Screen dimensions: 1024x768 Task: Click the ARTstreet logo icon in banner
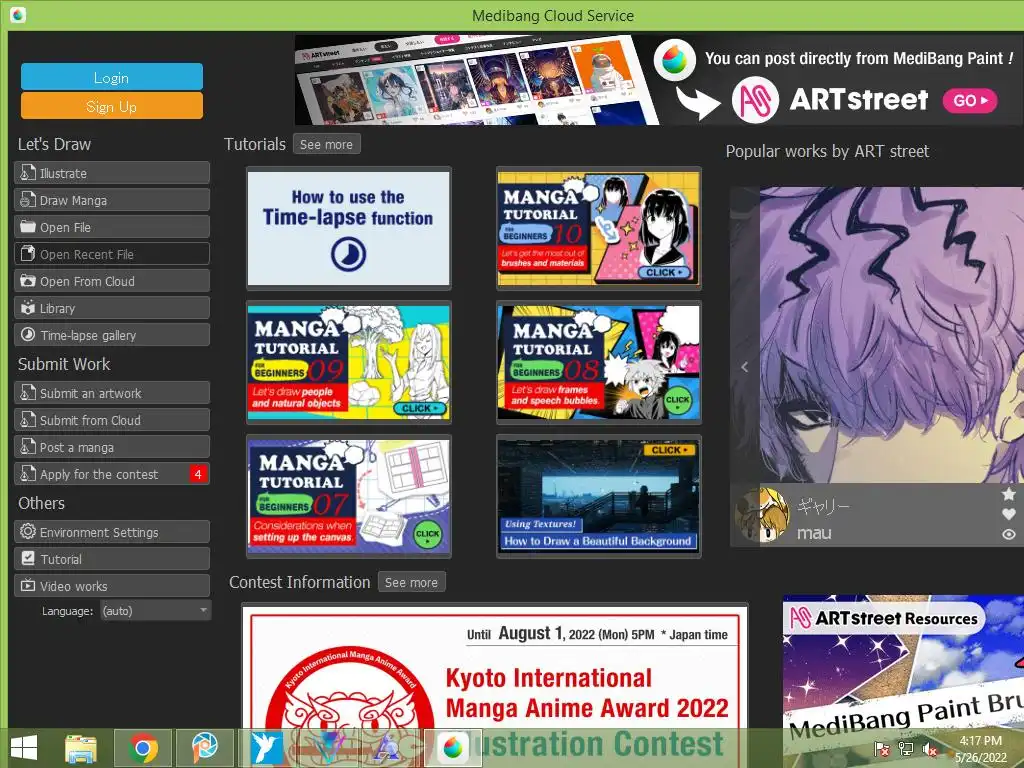click(755, 100)
